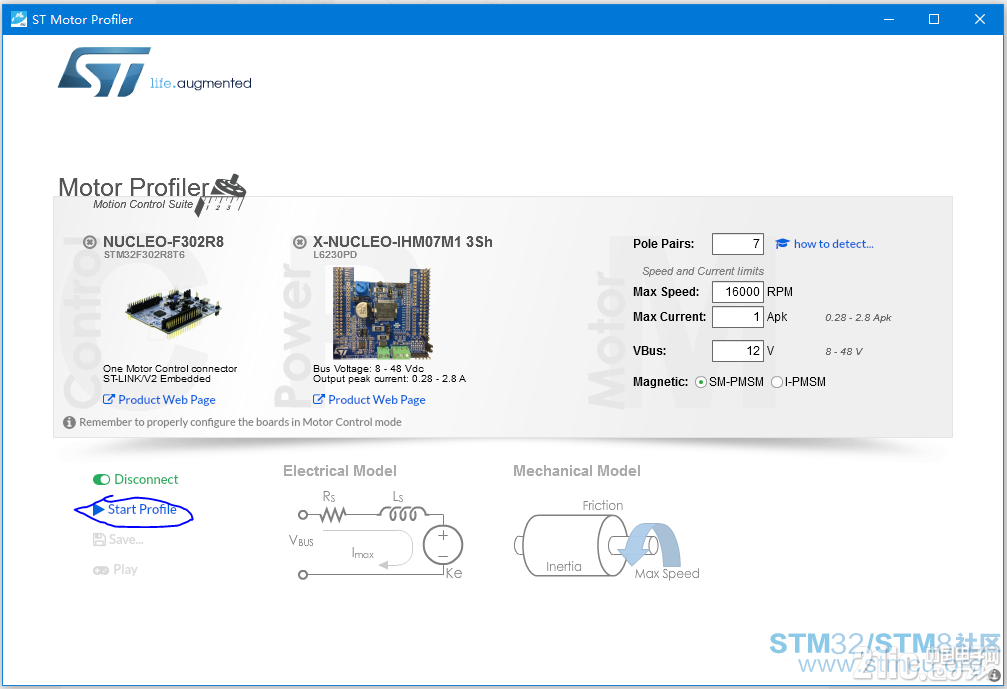This screenshot has height=689, width=1007.
Task: Click the floppy disk Save icon
Action: click(x=100, y=539)
